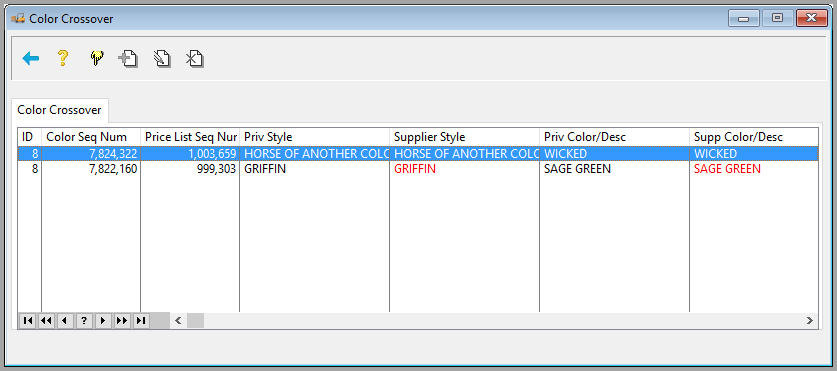Select the Color Crossover tab
837x371 pixels.
(x=59, y=110)
